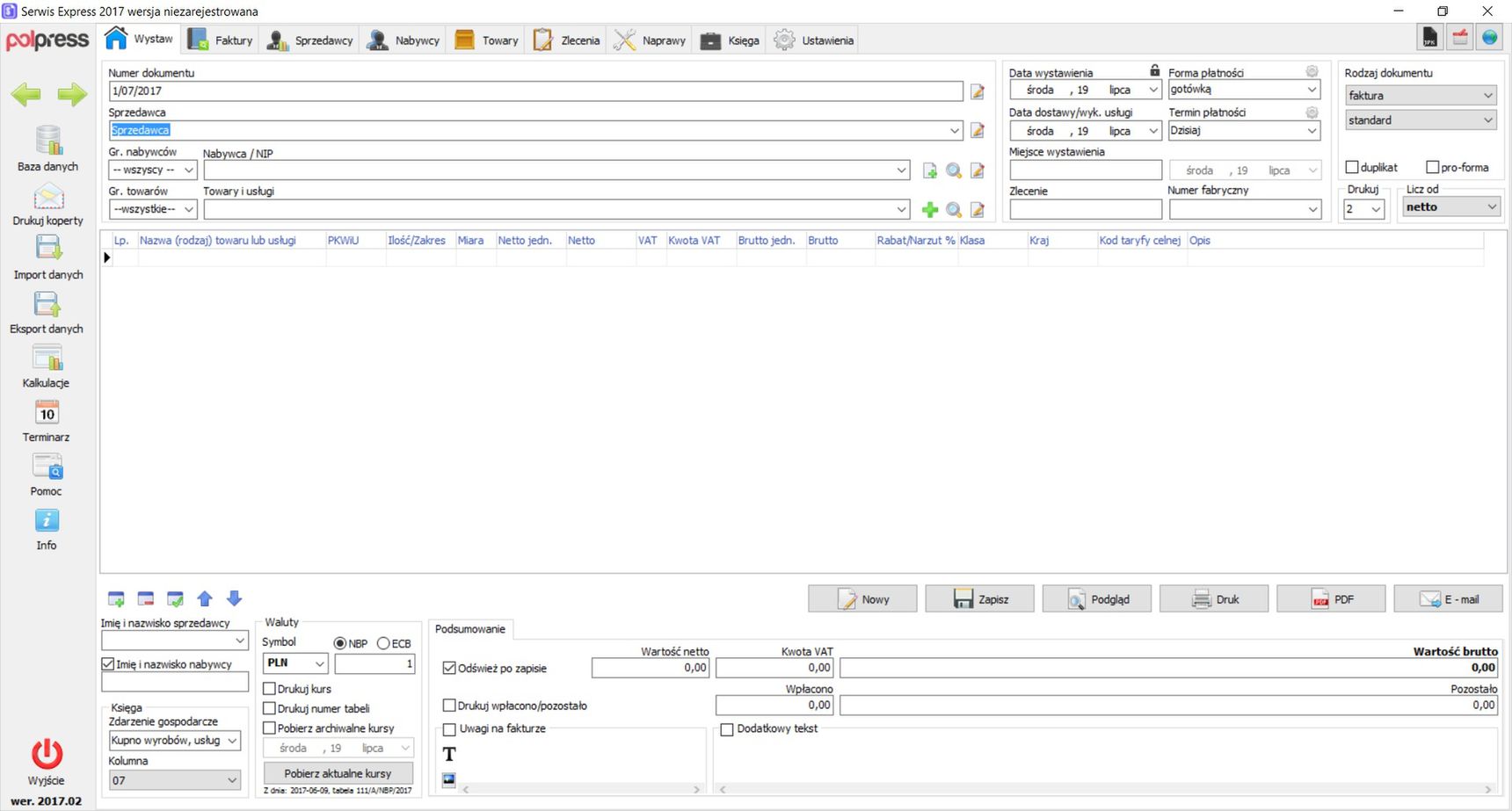This screenshot has width=1512, height=811.
Task: Expand the currency Symbol PLN dropdown
Action: tap(319, 663)
